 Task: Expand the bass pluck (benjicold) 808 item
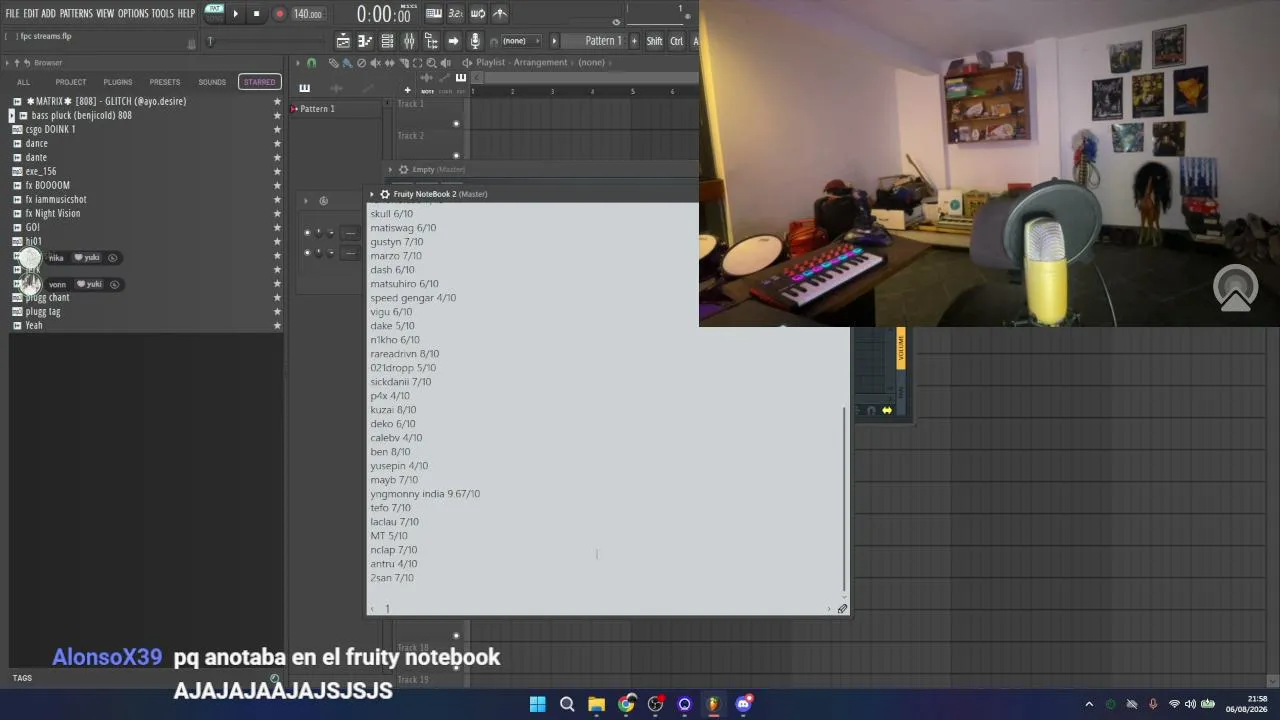coord(11,116)
